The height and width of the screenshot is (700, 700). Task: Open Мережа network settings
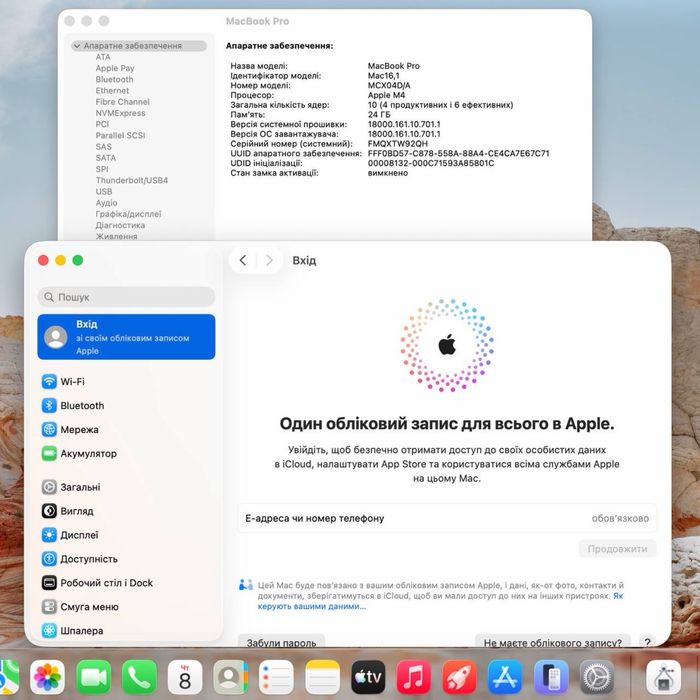pos(126,429)
